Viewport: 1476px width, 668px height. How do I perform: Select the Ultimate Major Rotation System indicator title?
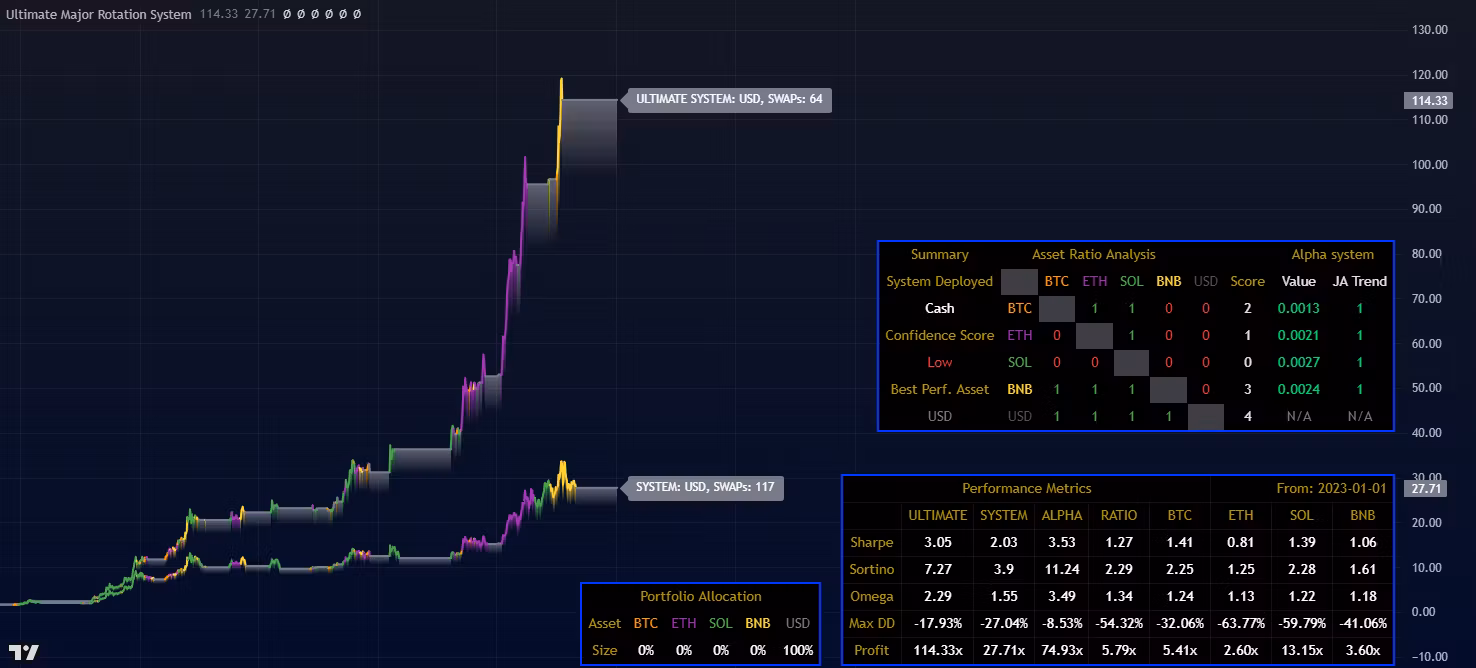point(98,15)
